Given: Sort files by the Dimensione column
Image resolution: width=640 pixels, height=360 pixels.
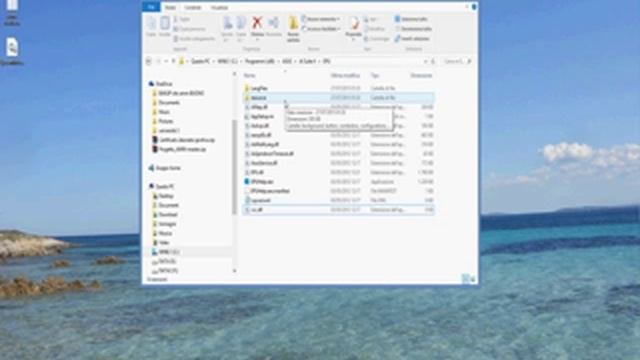Looking at the screenshot, I should click(421, 76).
